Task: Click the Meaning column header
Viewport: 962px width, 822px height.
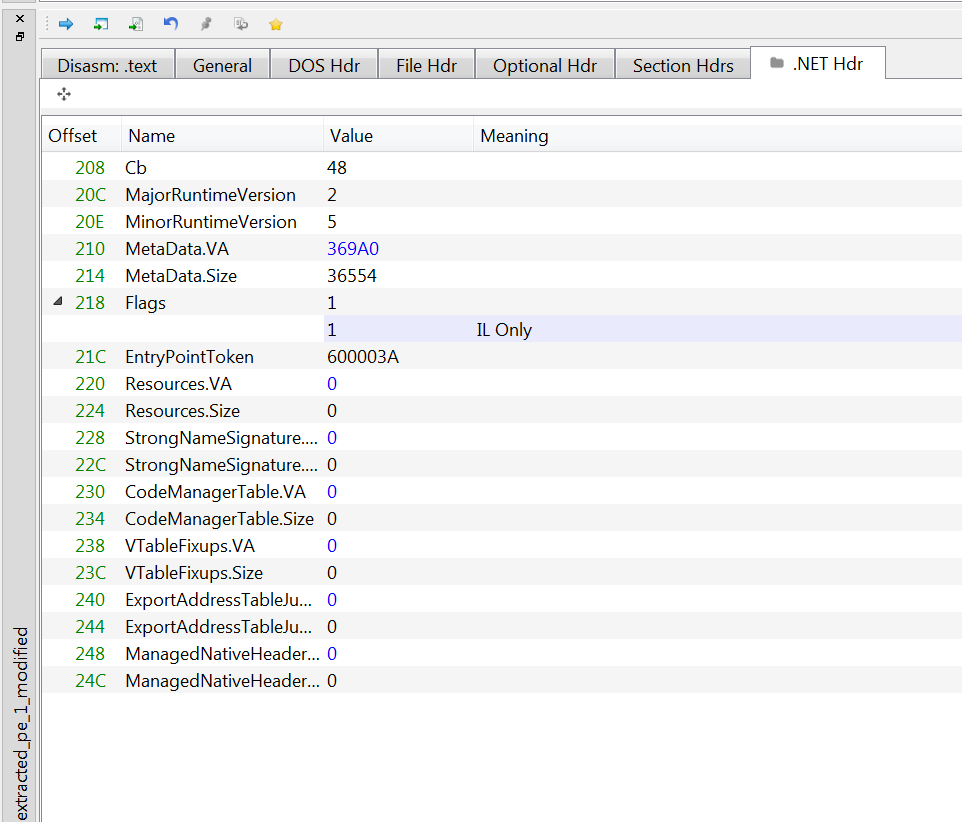Action: pyautogui.click(x=514, y=136)
